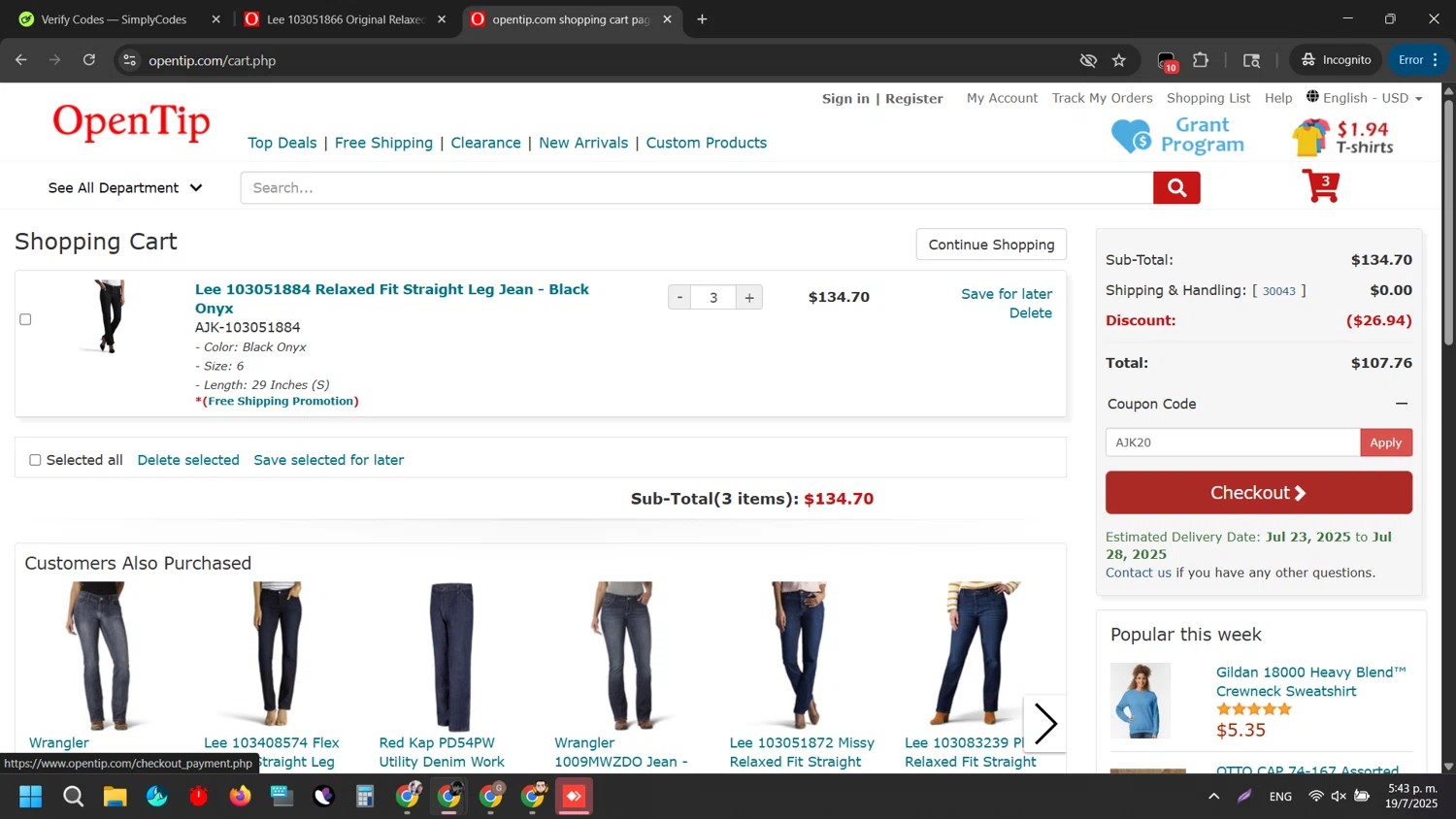Open a new browser tab
Viewport: 1456px width, 819px height.
[702, 19]
